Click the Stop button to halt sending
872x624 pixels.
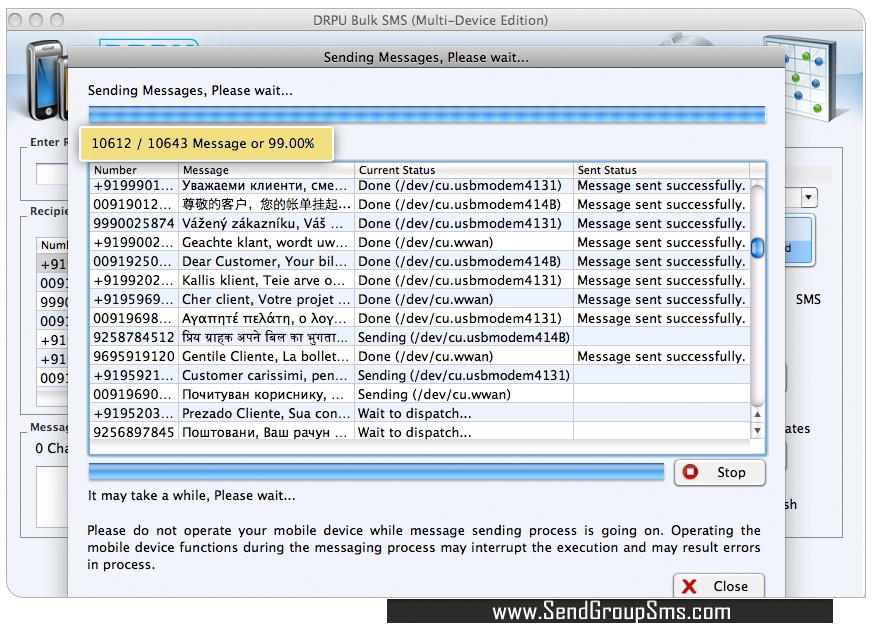(x=720, y=472)
